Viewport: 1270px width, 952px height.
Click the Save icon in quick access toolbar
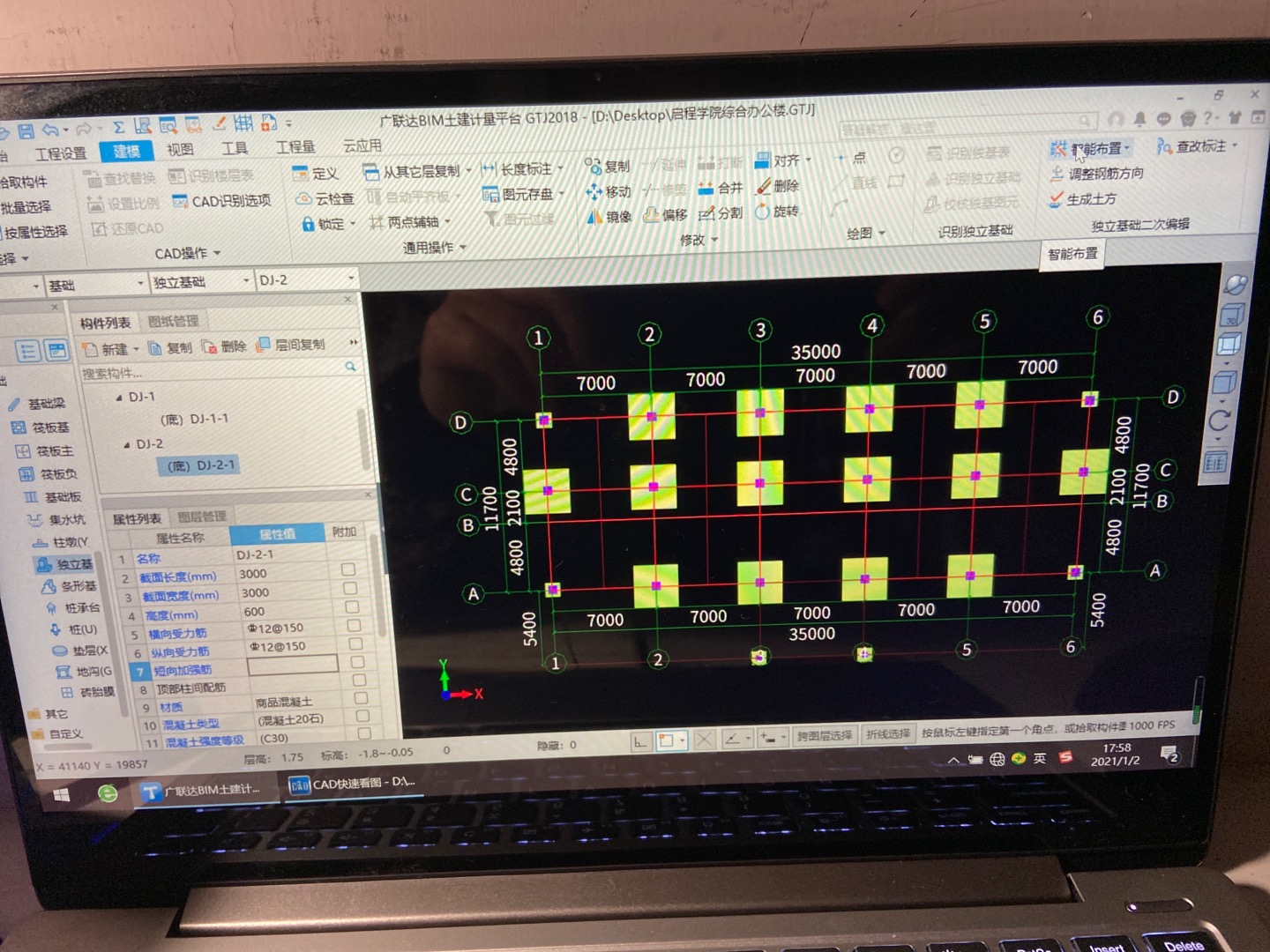(x=26, y=131)
